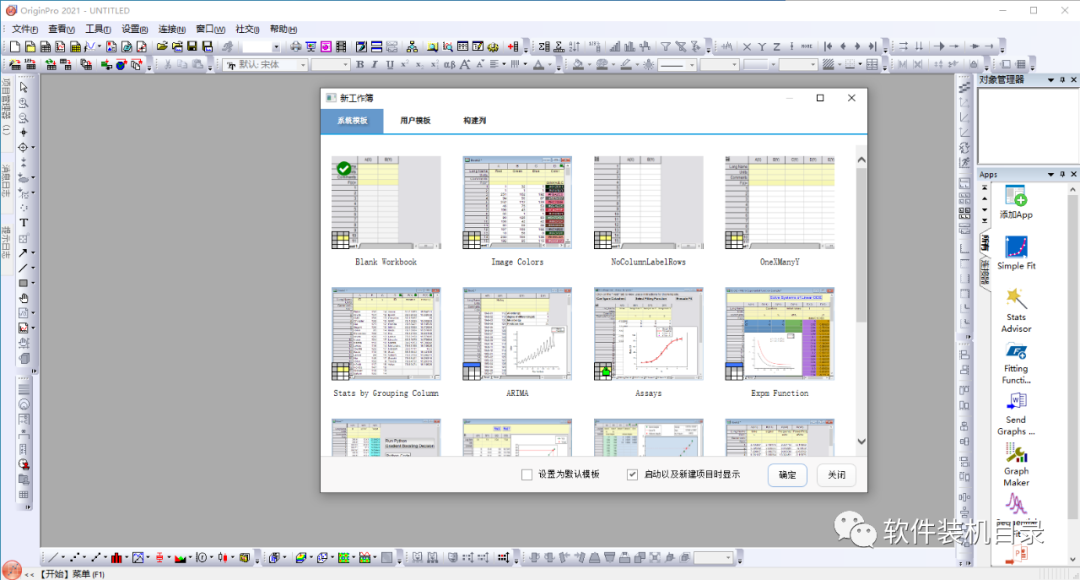Open the 查看 menu
Viewport: 1080px width, 580px height.
tap(61, 29)
